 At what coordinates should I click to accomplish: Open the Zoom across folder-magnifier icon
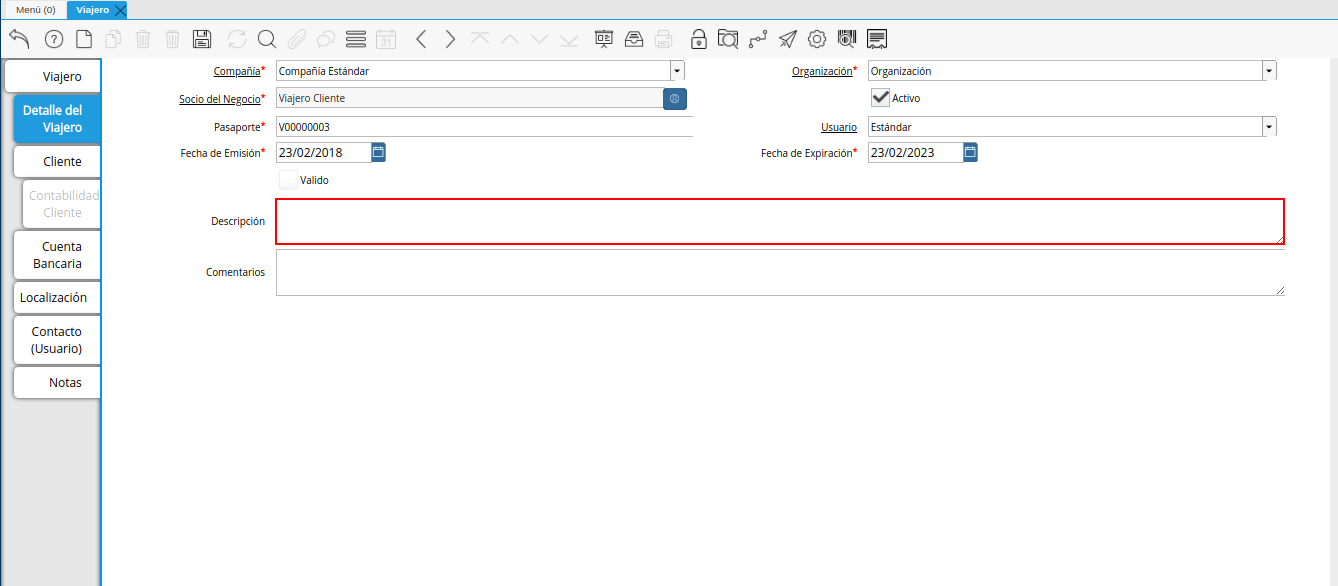(x=728, y=39)
